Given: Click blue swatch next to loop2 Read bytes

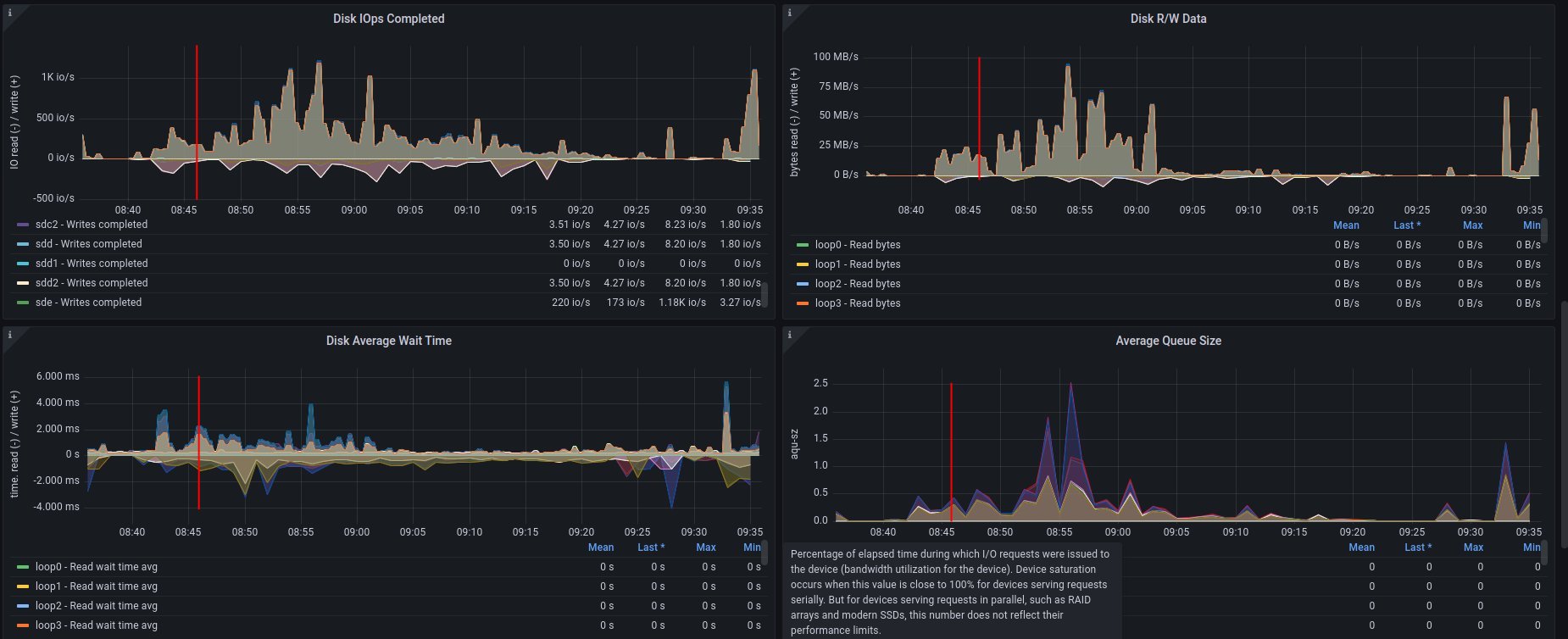Looking at the screenshot, I should pos(803,284).
